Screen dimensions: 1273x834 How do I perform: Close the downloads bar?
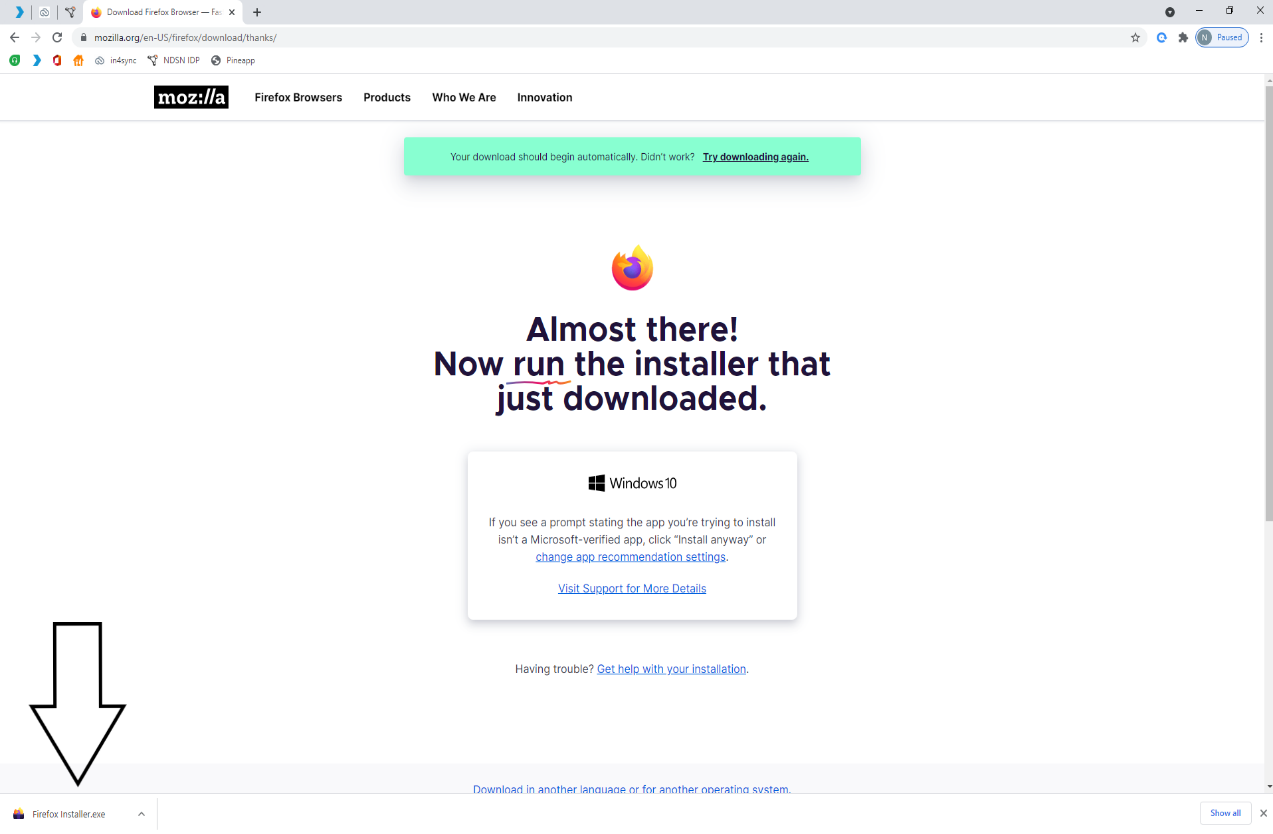point(1262,813)
